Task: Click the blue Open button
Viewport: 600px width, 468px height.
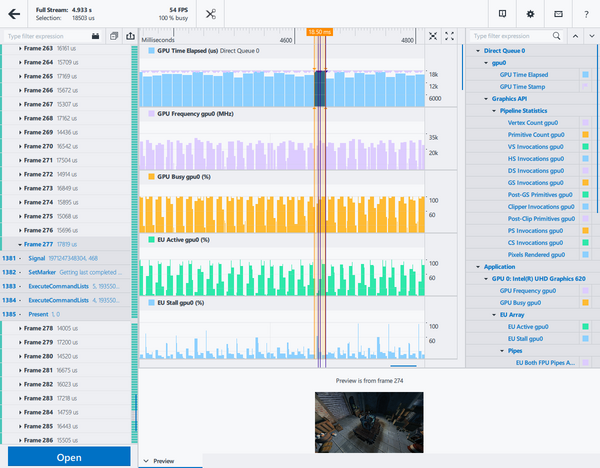Action: tap(68, 457)
